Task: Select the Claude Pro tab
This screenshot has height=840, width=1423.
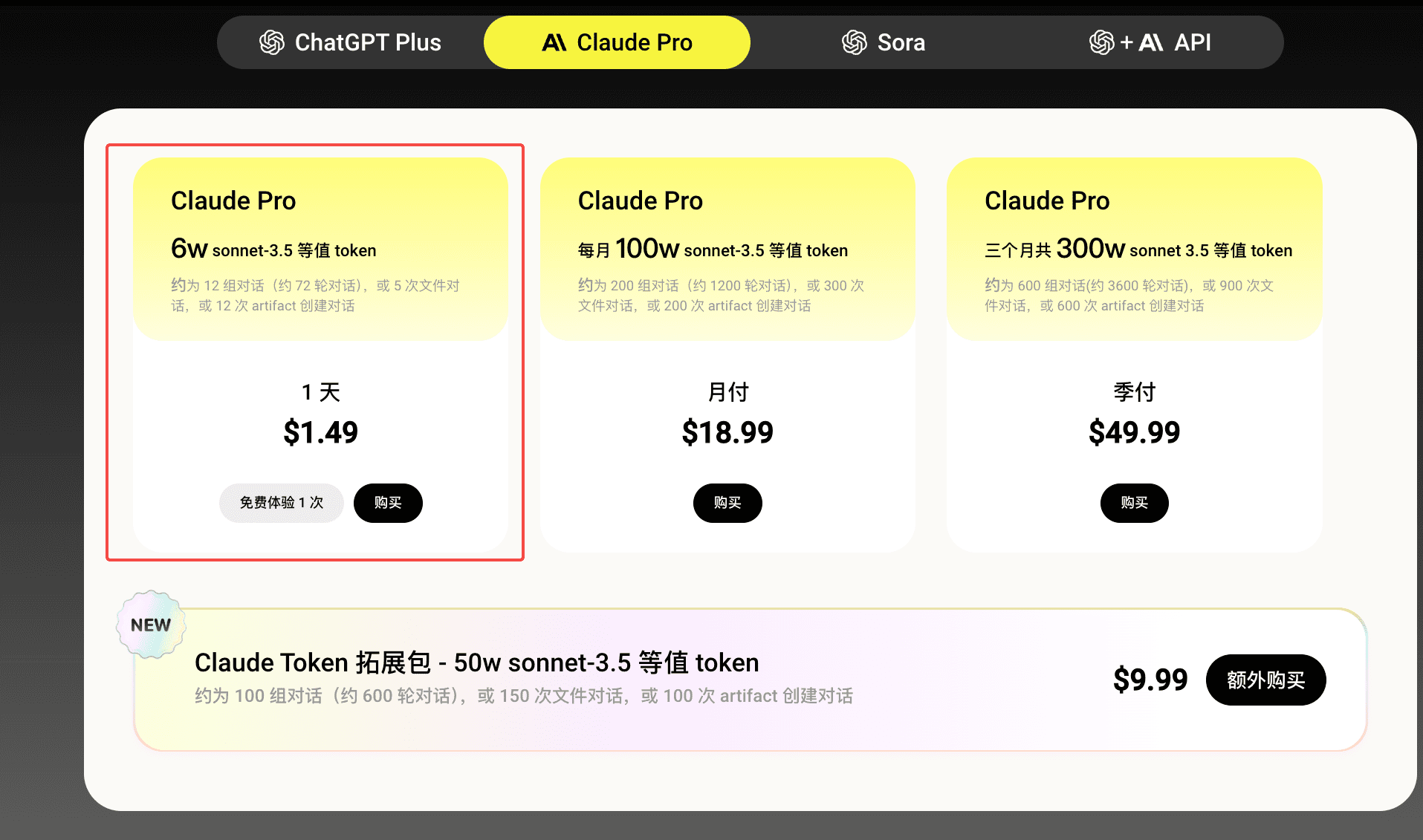Action: click(617, 42)
